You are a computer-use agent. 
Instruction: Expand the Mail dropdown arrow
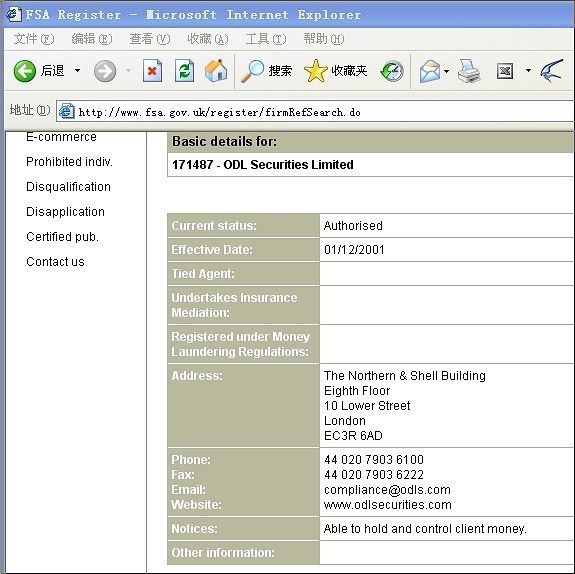pyautogui.click(x=446, y=71)
